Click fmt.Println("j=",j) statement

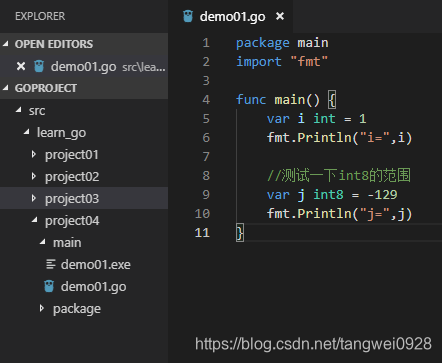[339, 214]
